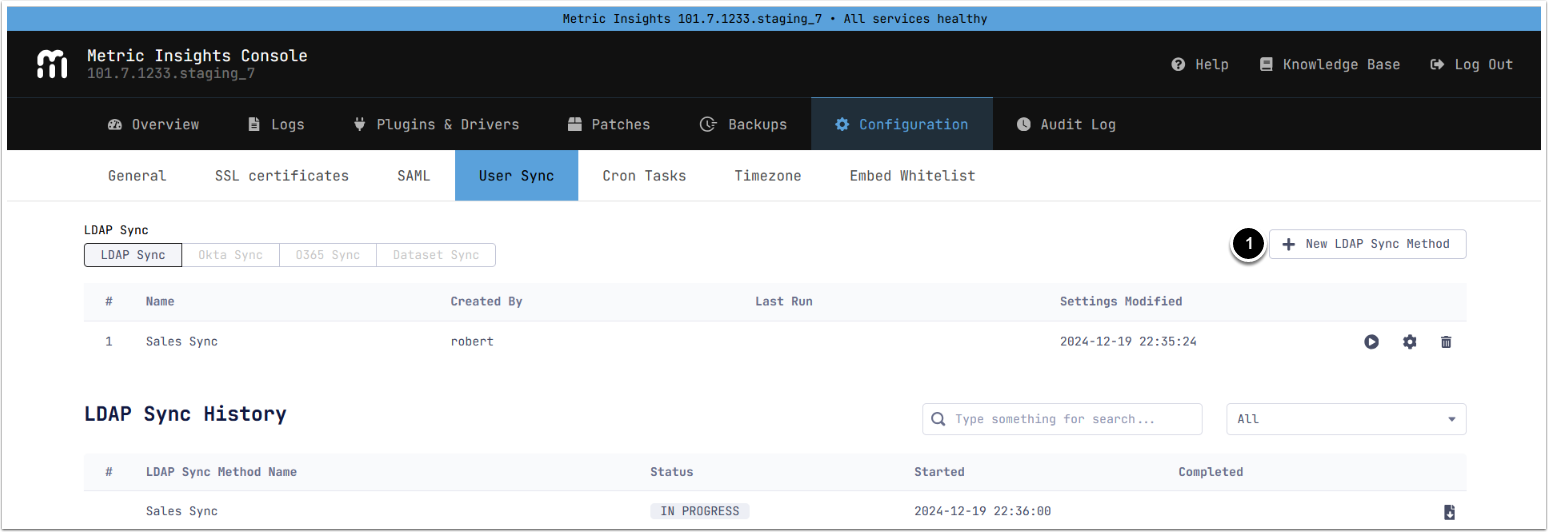The height and width of the screenshot is (532, 1548).
Task: Log Out of the console
Action: pyautogui.click(x=1472, y=64)
